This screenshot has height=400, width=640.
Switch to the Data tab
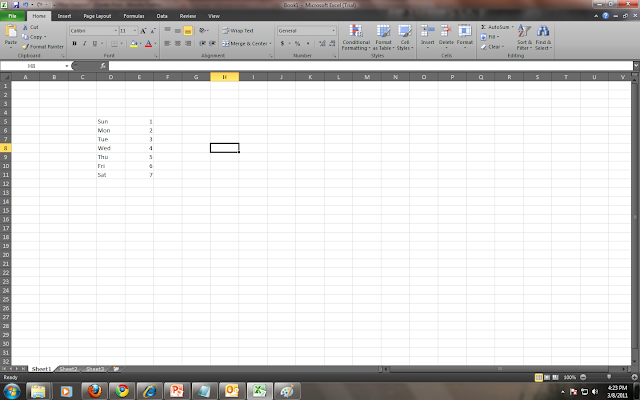coord(162,16)
